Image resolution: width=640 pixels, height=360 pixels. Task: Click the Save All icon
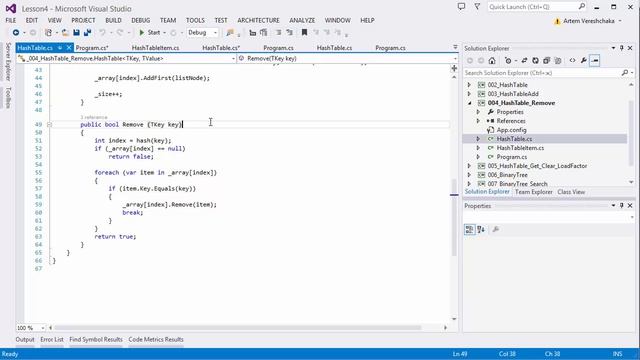tap(87, 33)
